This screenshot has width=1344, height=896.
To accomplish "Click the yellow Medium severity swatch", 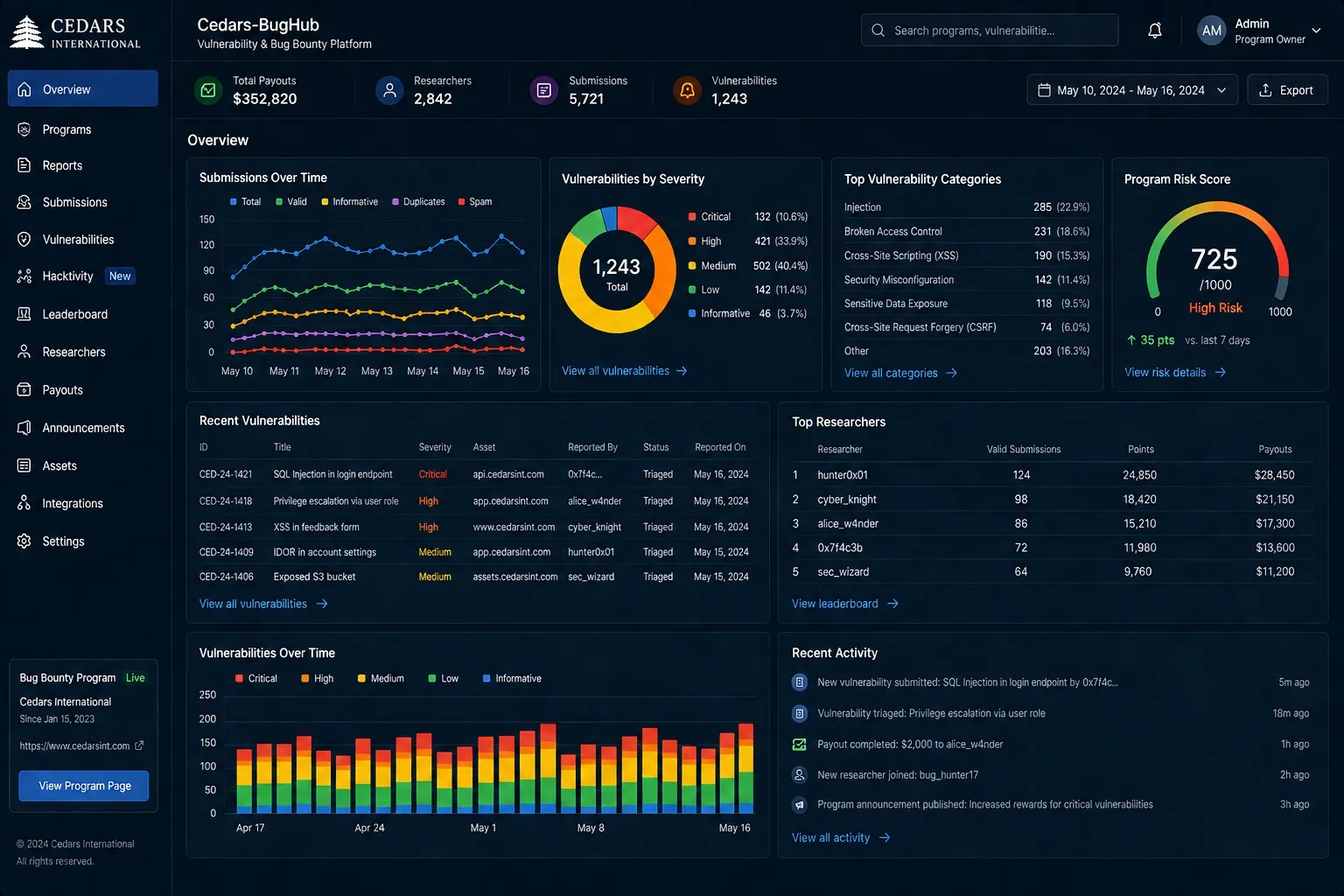I will tap(692, 266).
